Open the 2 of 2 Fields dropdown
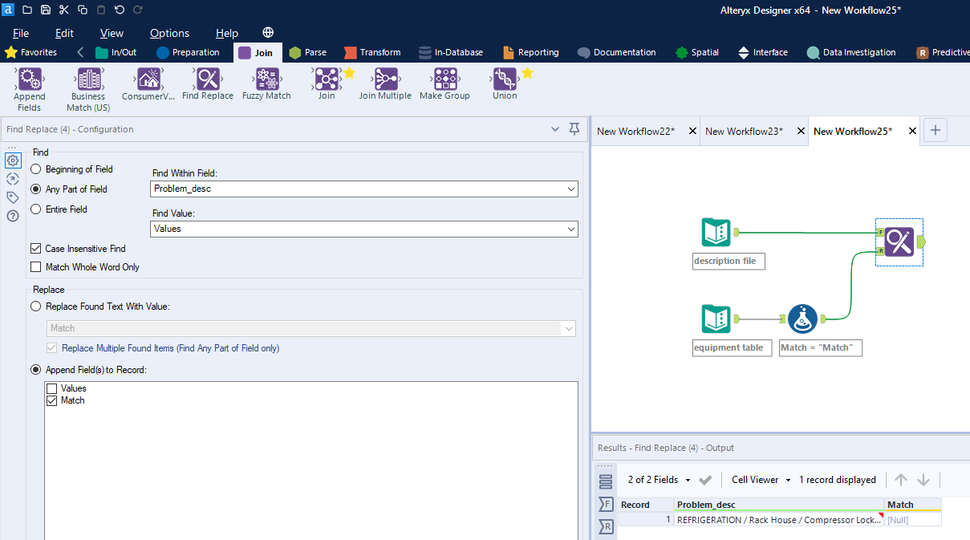Screen dimensions: 970x540 [659, 480]
